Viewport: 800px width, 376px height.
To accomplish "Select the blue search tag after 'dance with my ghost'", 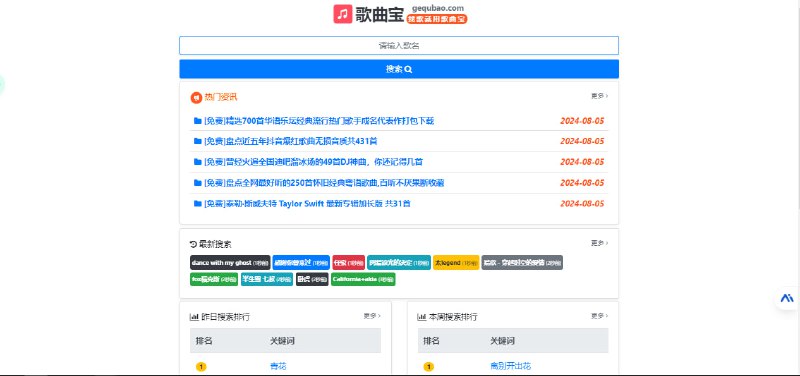I will (301, 263).
